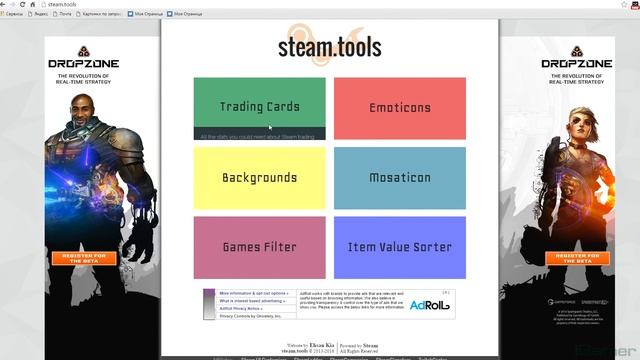Open the Games Filter tile
Image resolution: width=640 pixels, height=360 pixels.
(260, 247)
